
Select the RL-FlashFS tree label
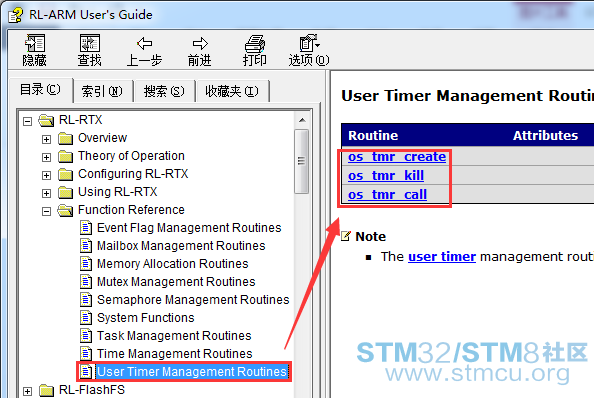click(92, 390)
